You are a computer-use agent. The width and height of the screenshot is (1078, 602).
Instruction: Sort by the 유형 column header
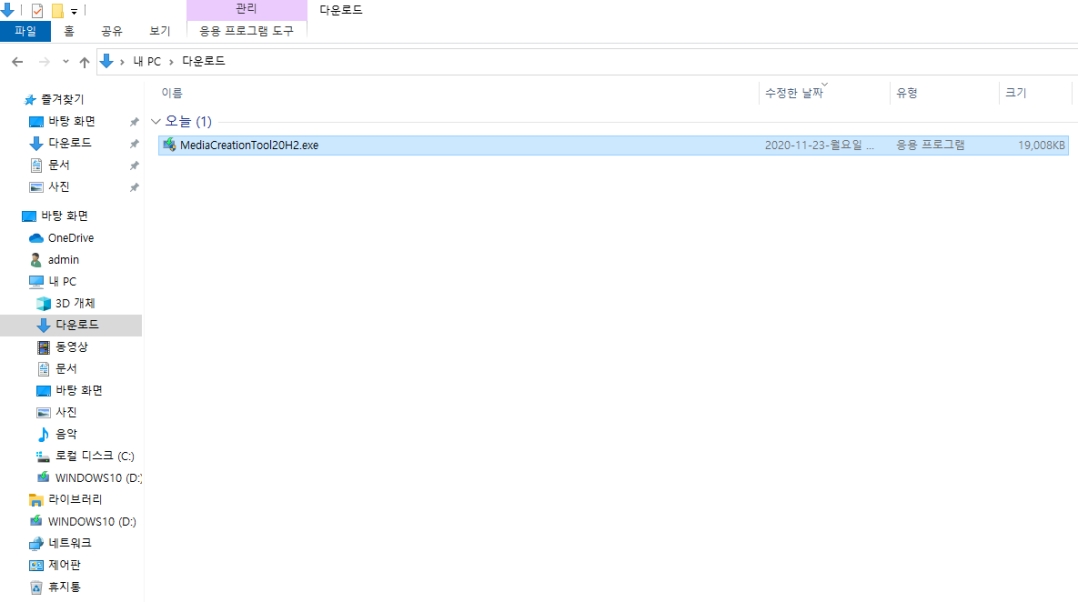[x=907, y=93]
